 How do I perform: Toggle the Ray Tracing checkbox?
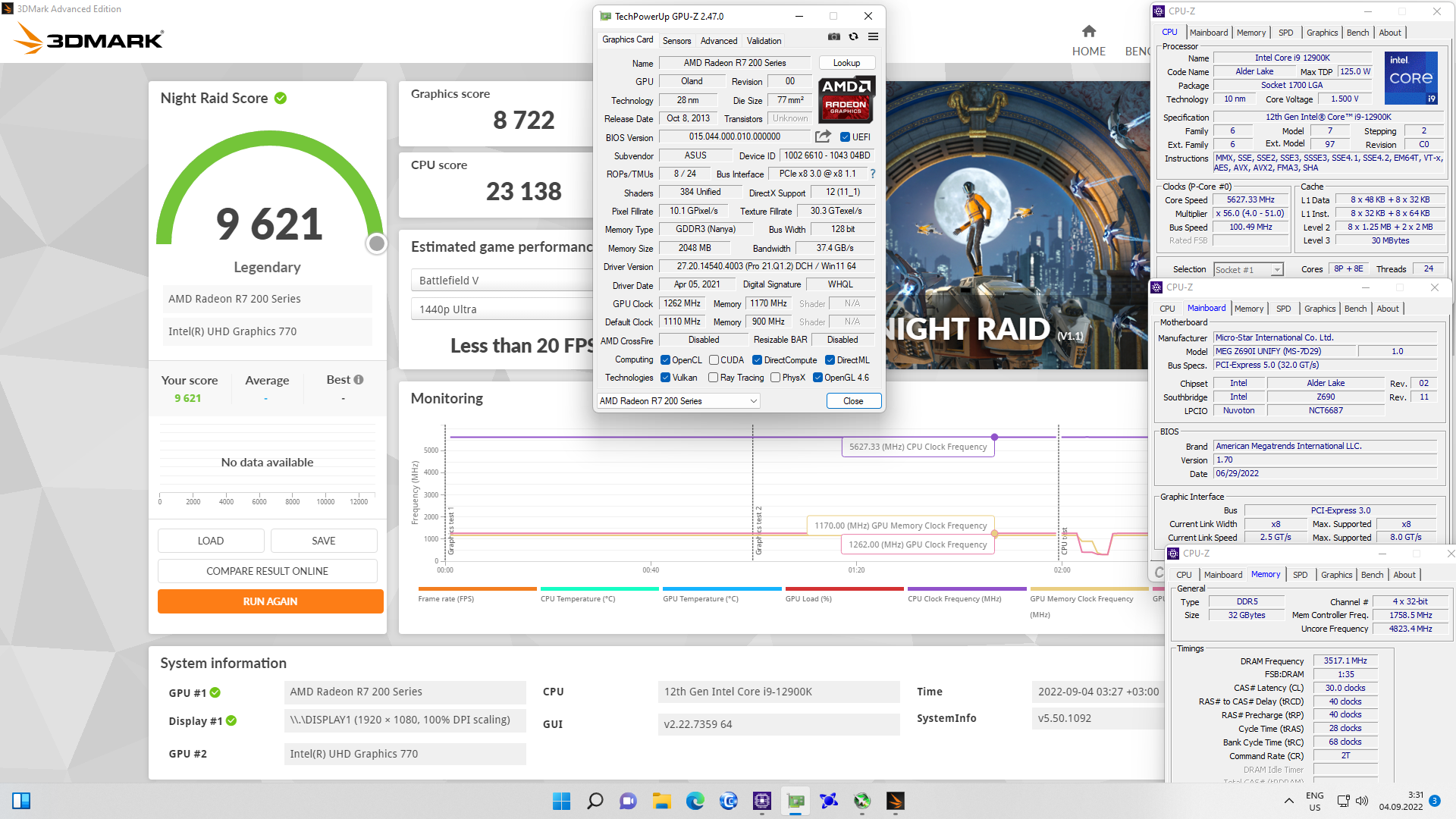pos(713,378)
